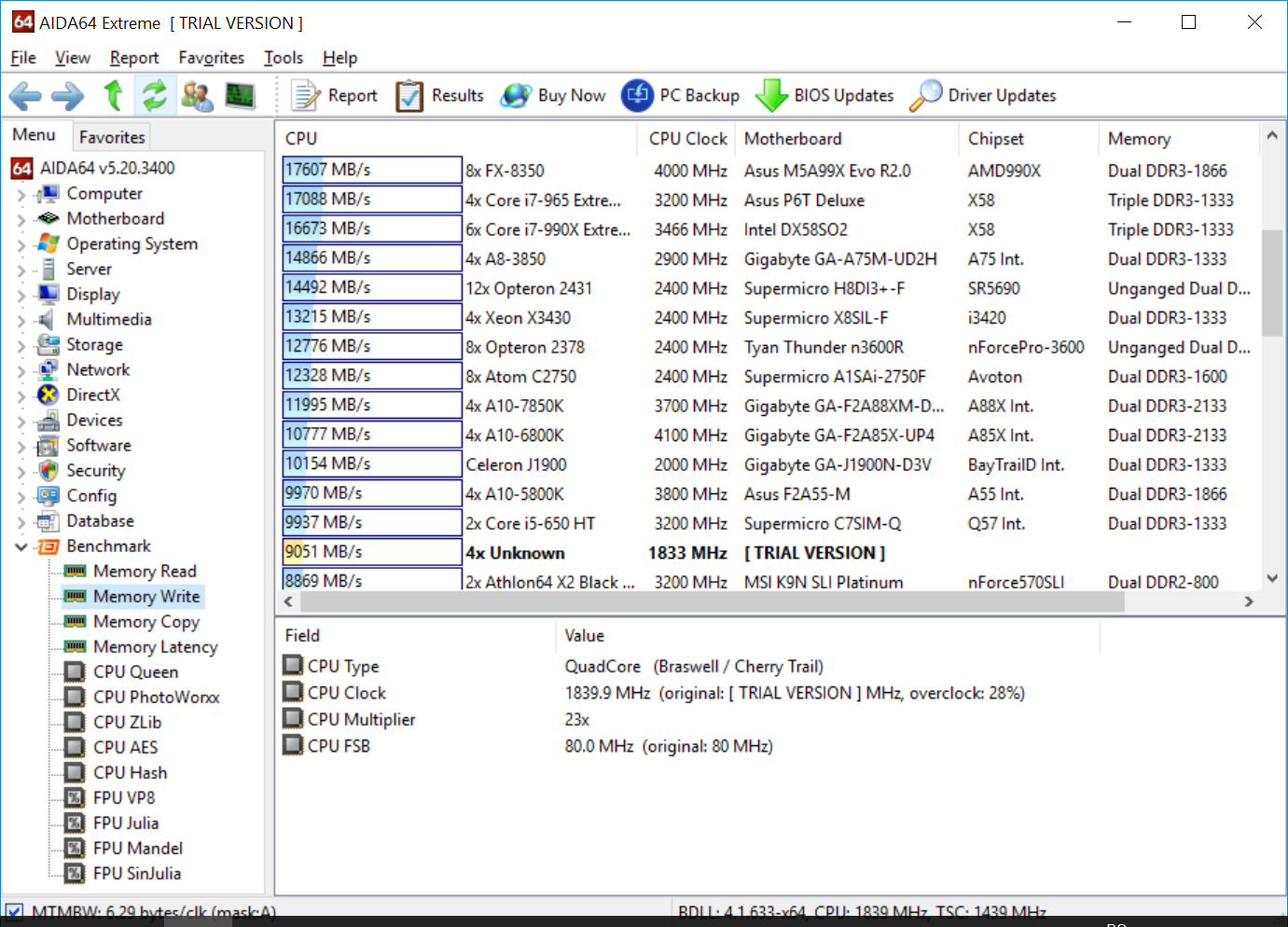
Task: Expand the Storage tree node
Action: pos(21,346)
